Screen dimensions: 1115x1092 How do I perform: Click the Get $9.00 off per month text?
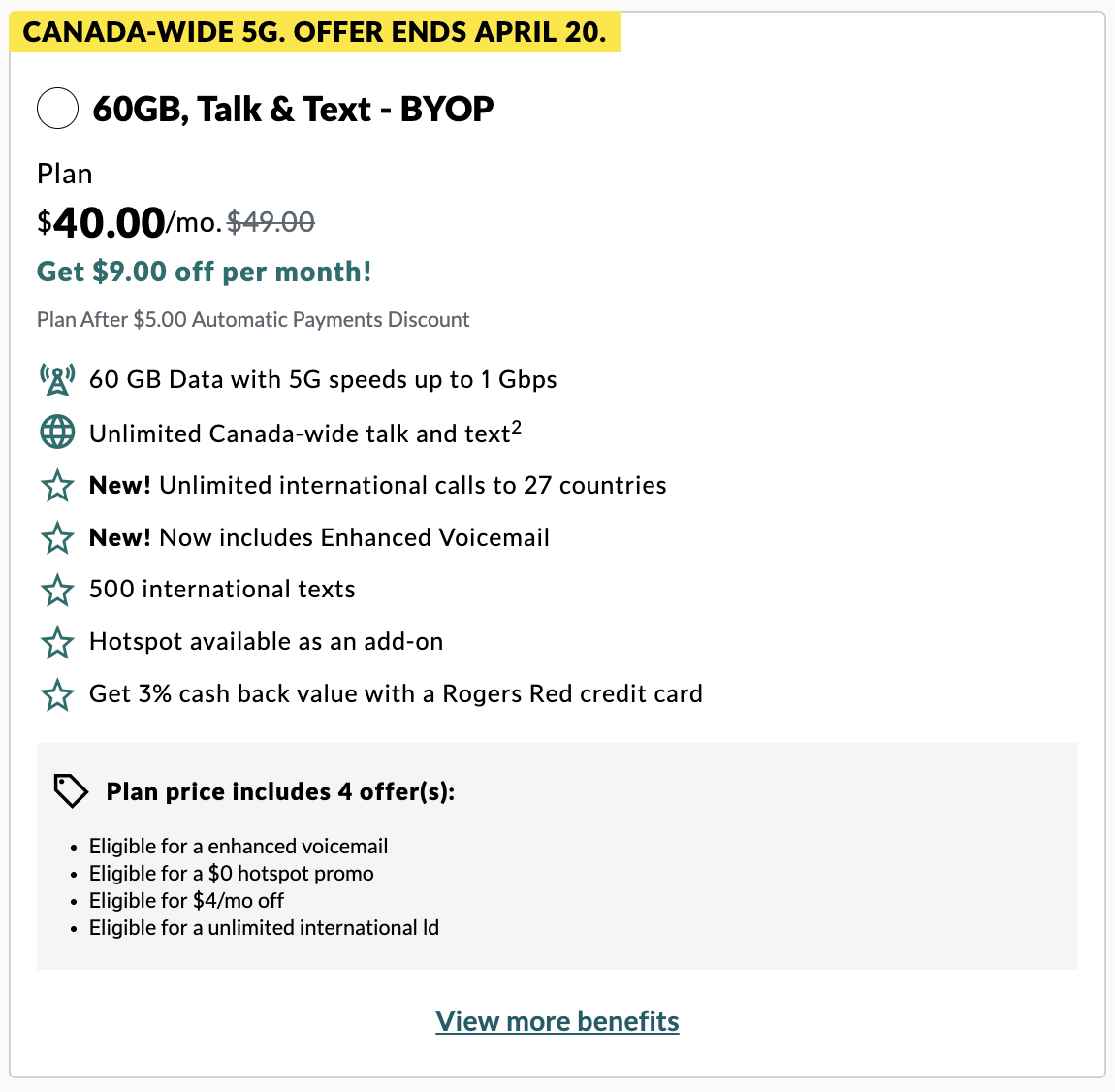(x=205, y=272)
